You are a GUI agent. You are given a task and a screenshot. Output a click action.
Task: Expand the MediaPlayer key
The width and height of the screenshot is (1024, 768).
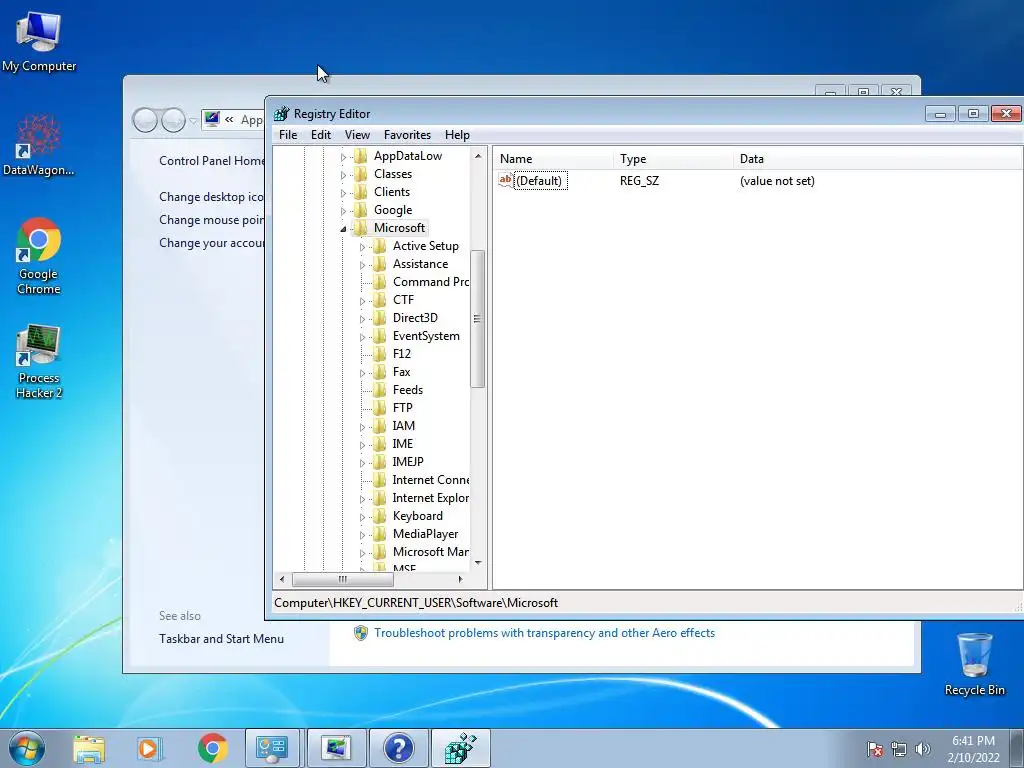coord(362,535)
